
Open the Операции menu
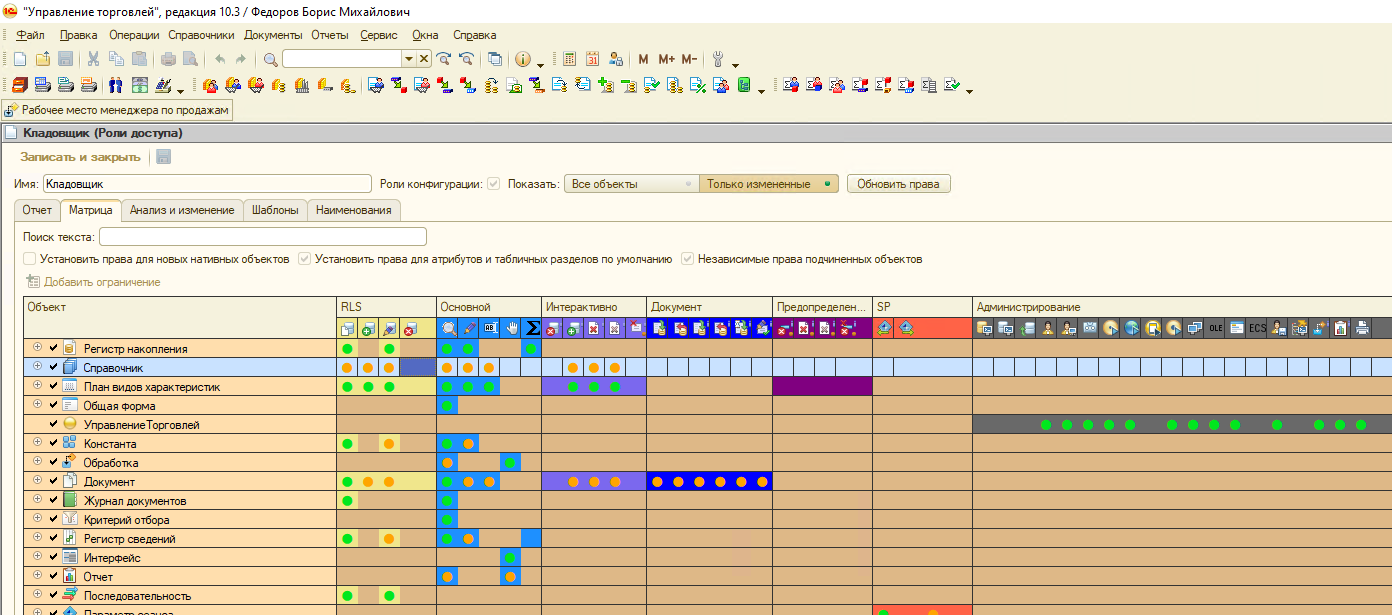134,35
